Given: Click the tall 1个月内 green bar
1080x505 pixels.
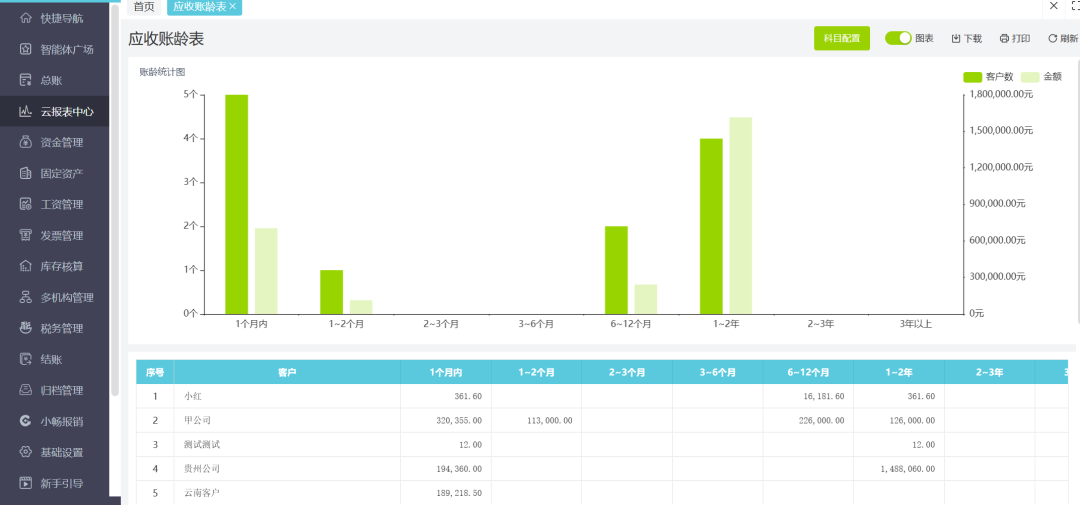Looking at the screenshot, I should click(236, 204).
